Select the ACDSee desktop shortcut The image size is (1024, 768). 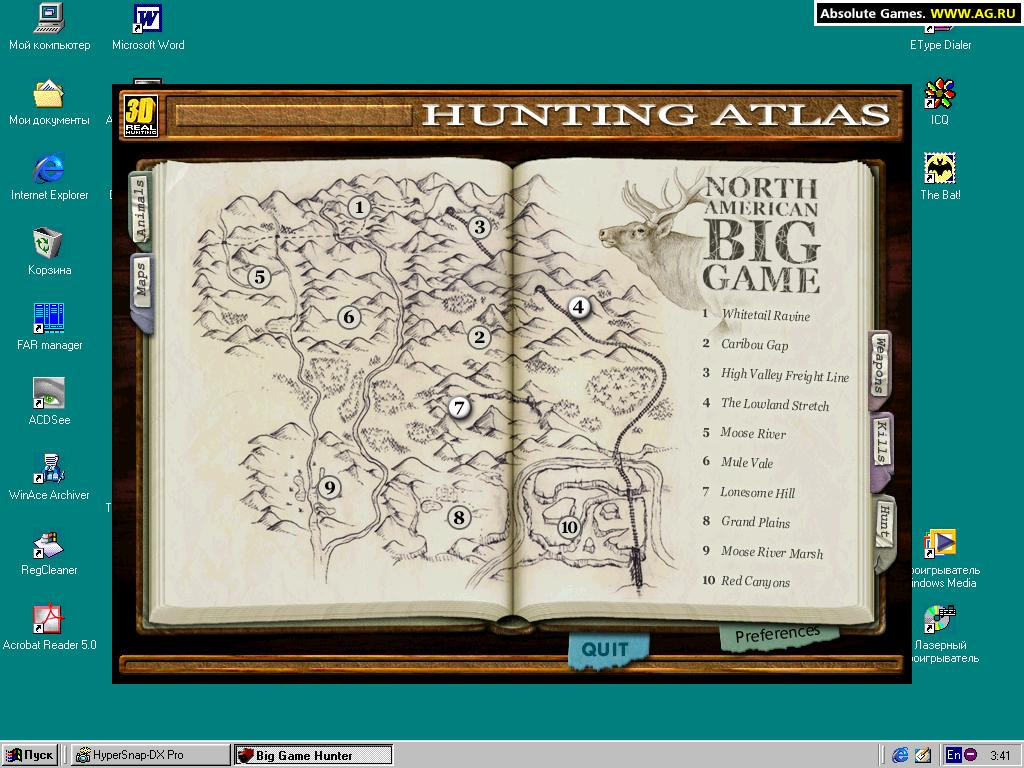pyautogui.click(x=49, y=402)
